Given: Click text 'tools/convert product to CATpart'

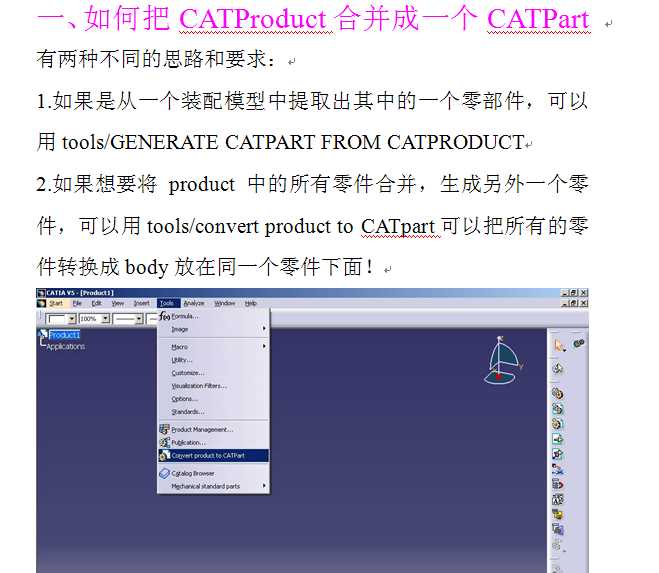Looking at the screenshot, I should pyautogui.click(x=290, y=227).
